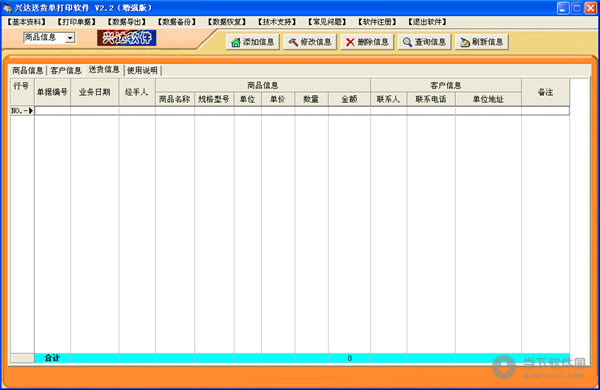Open the 【基本资料】 menu
This screenshot has height=390, width=600.
26,22
